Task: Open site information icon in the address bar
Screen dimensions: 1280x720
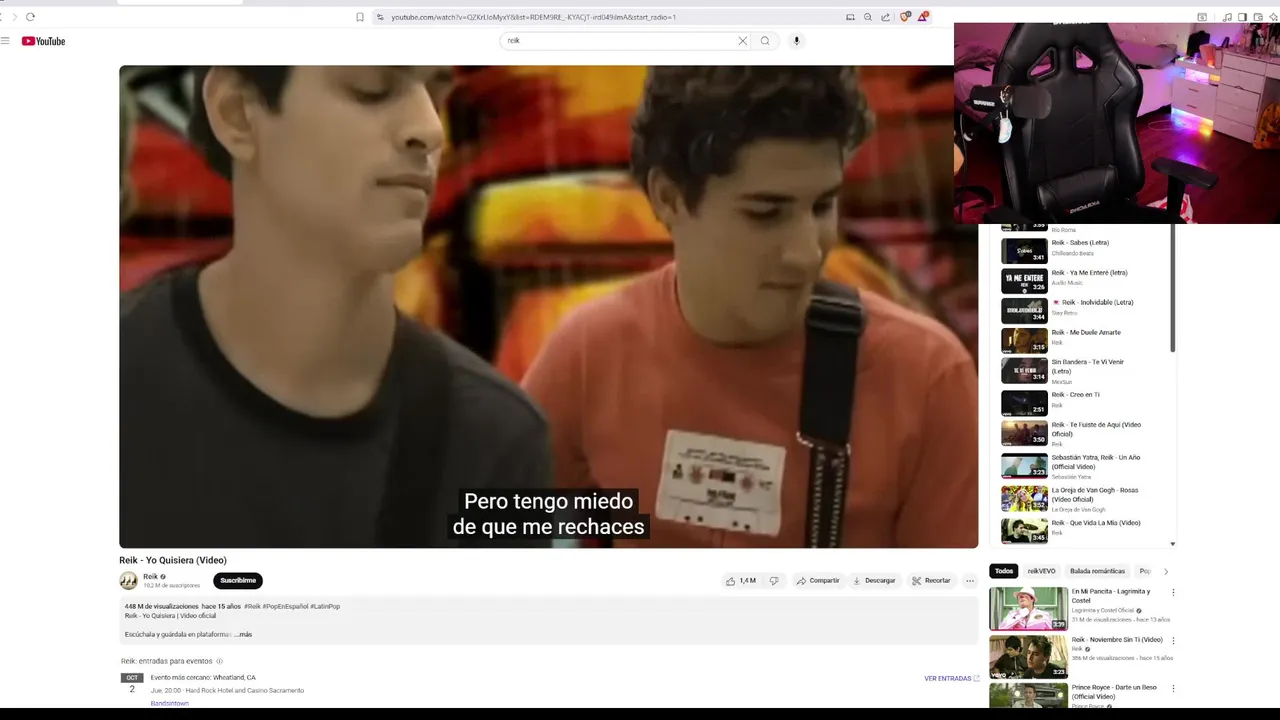Action: 380,17
